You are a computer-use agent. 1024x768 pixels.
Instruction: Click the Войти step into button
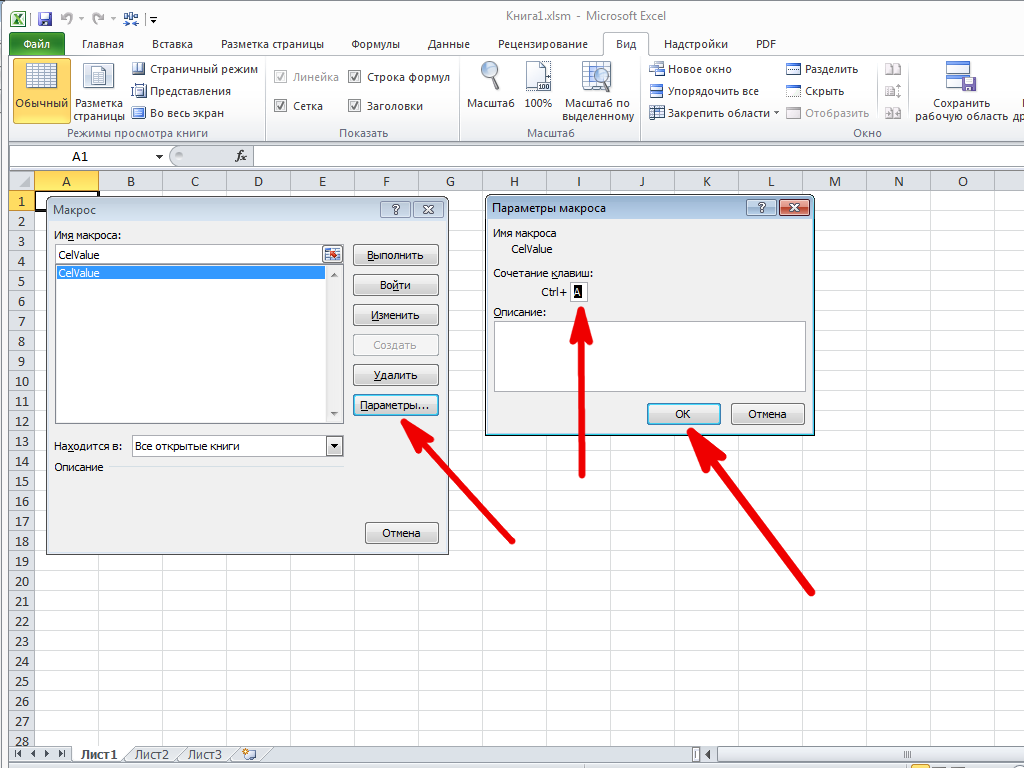(x=395, y=285)
